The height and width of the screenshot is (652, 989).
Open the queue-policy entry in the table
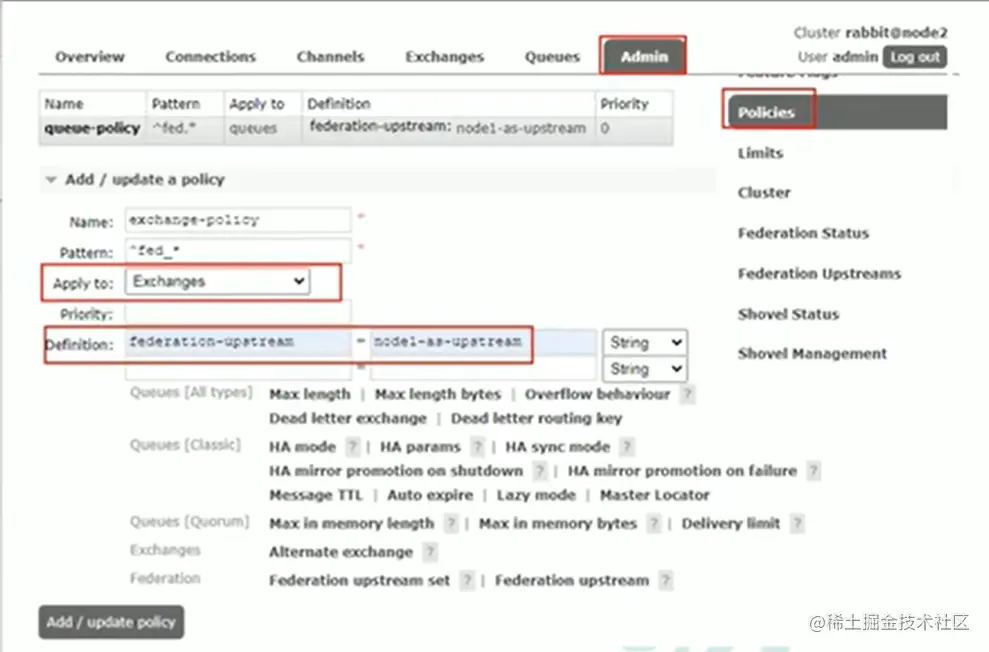92,129
